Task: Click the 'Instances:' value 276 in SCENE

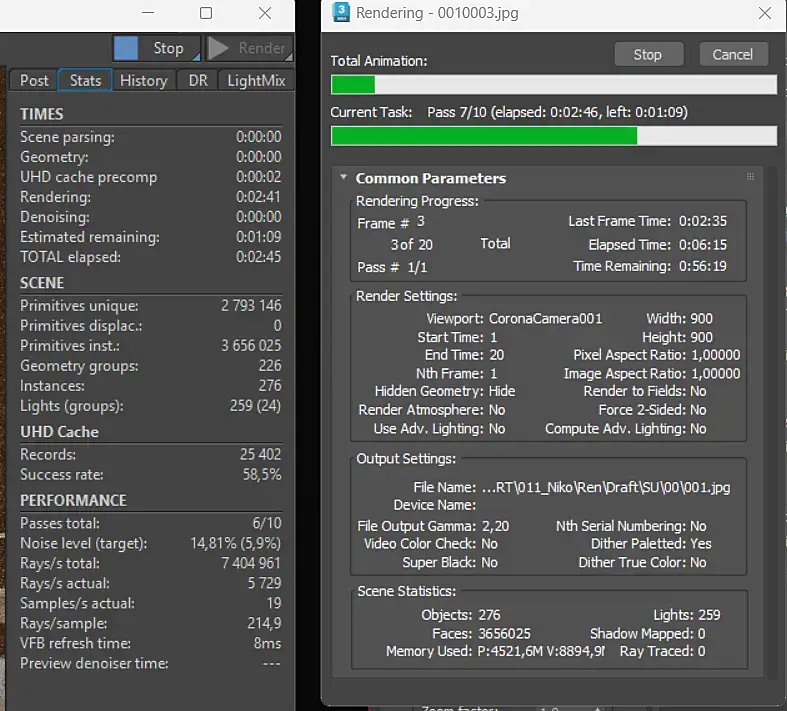Action: (270, 386)
